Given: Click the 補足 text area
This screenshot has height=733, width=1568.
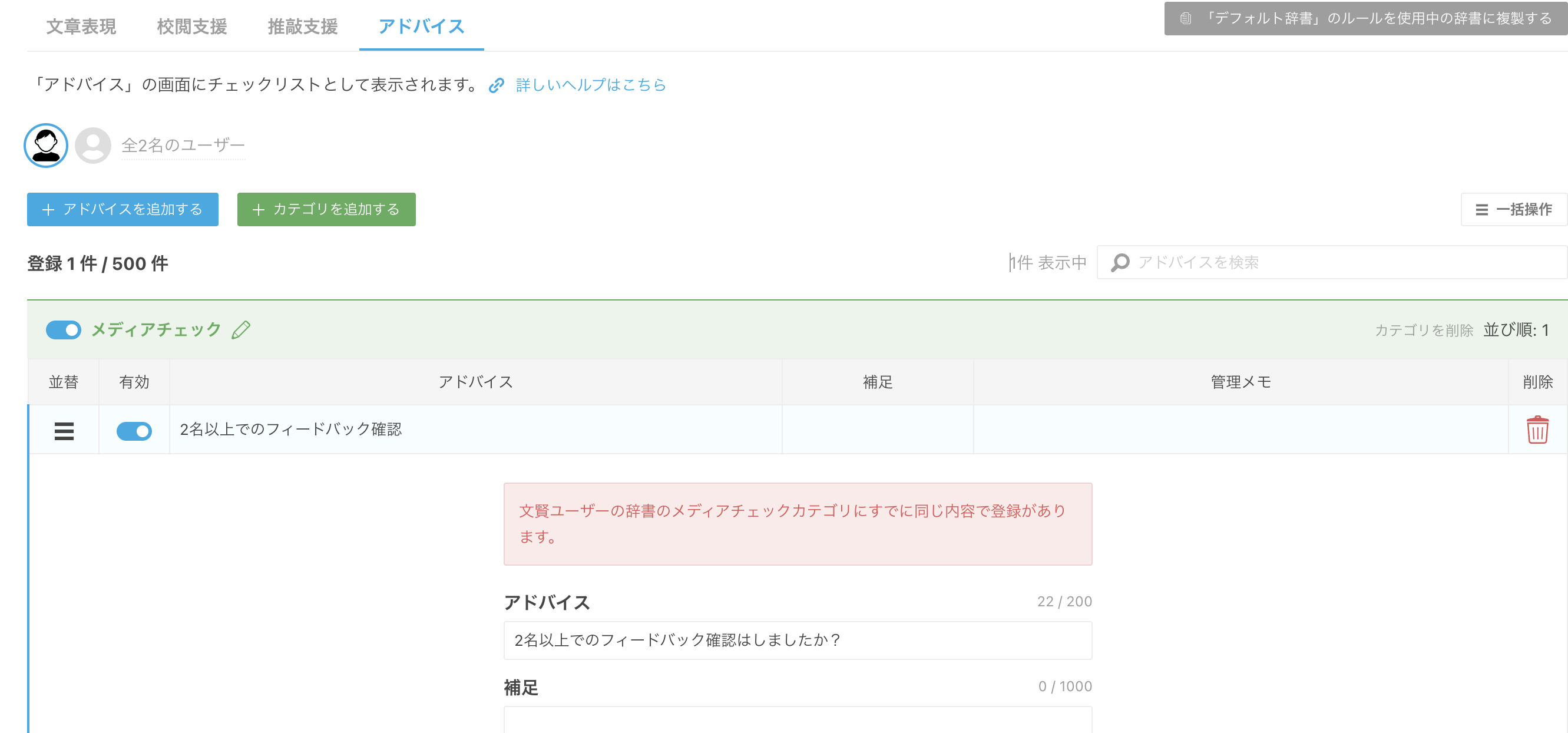Looking at the screenshot, I should pos(798,719).
